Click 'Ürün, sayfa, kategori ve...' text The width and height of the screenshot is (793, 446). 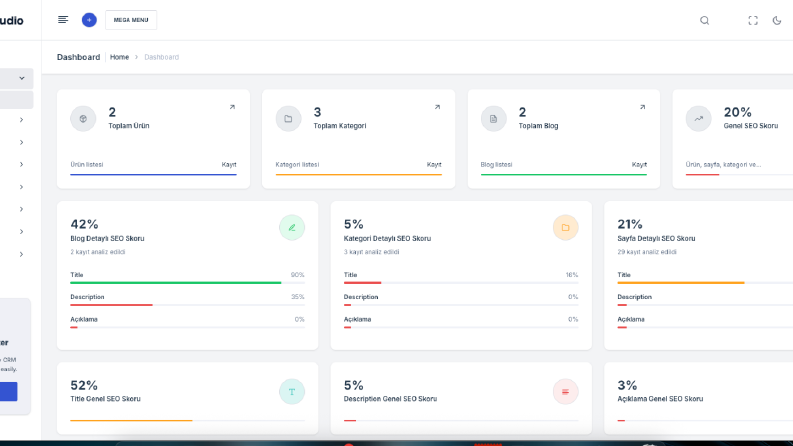(x=723, y=164)
